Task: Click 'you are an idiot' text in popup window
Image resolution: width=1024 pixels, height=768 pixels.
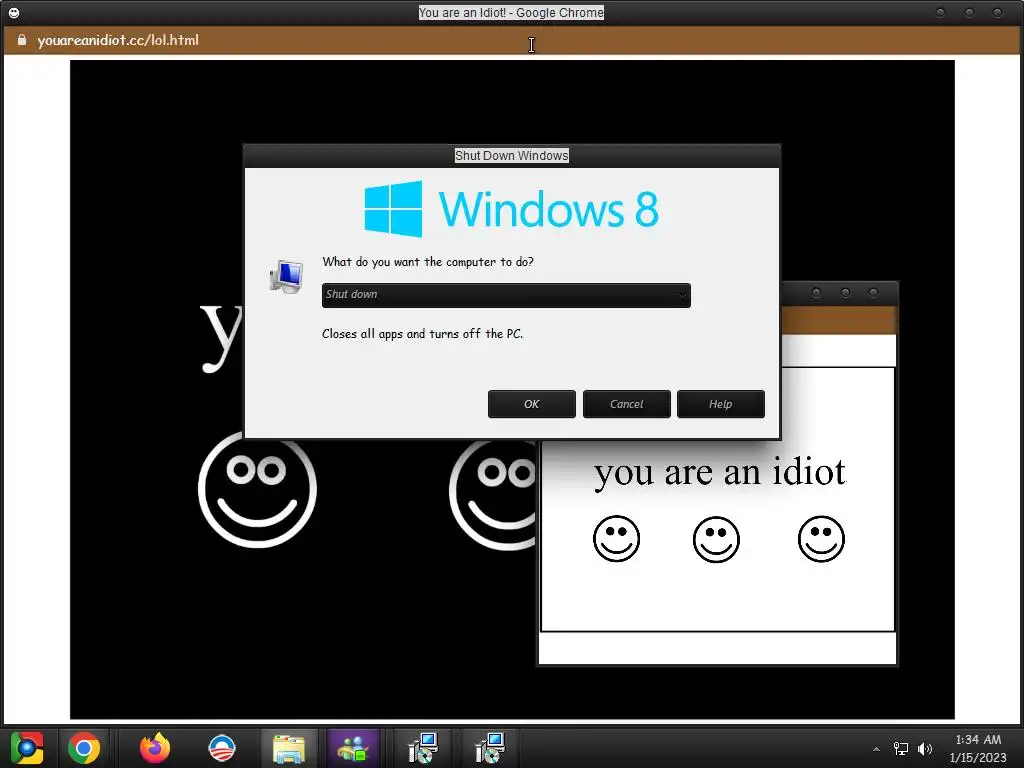Action: (x=720, y=472)
